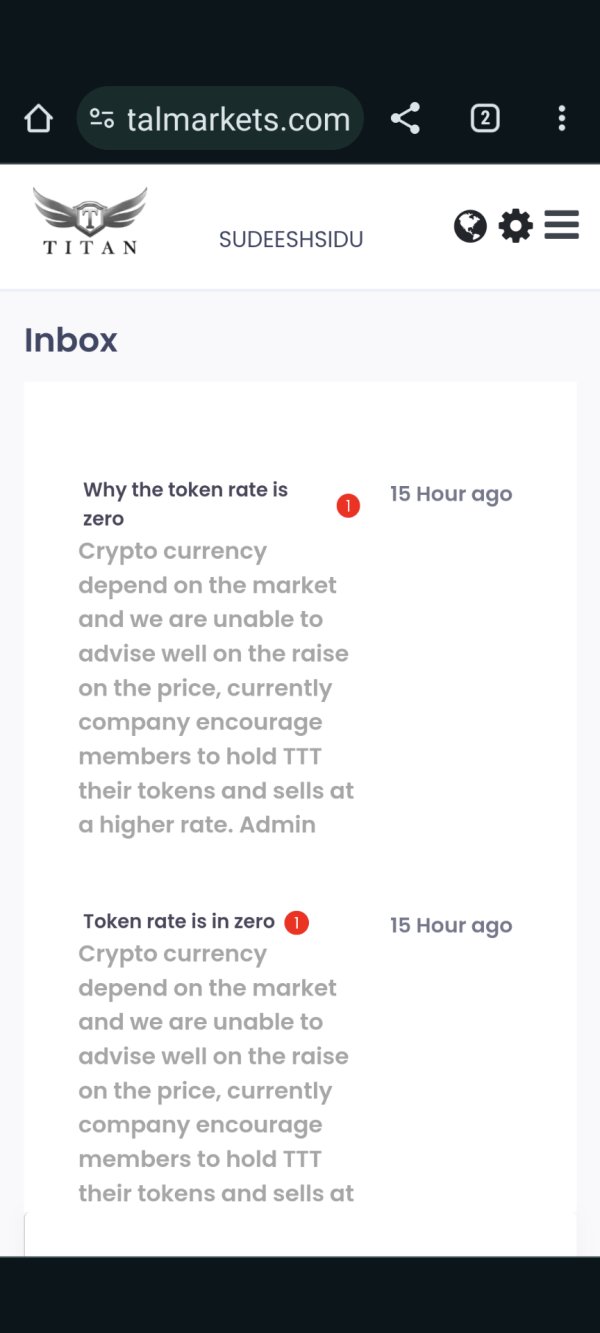The width and height of the screenshot is (600, 1333).
Task: Tap red unread badge on first message
Action: pyautogui.click(x=348, y=506)
